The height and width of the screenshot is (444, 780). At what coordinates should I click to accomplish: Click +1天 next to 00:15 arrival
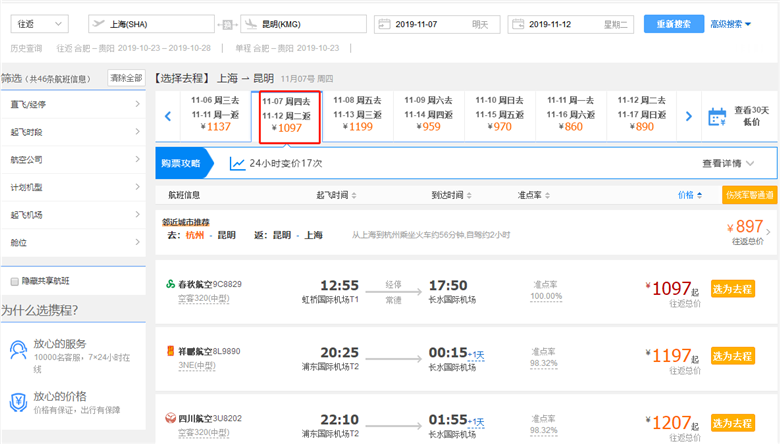[x=476, y=355]
